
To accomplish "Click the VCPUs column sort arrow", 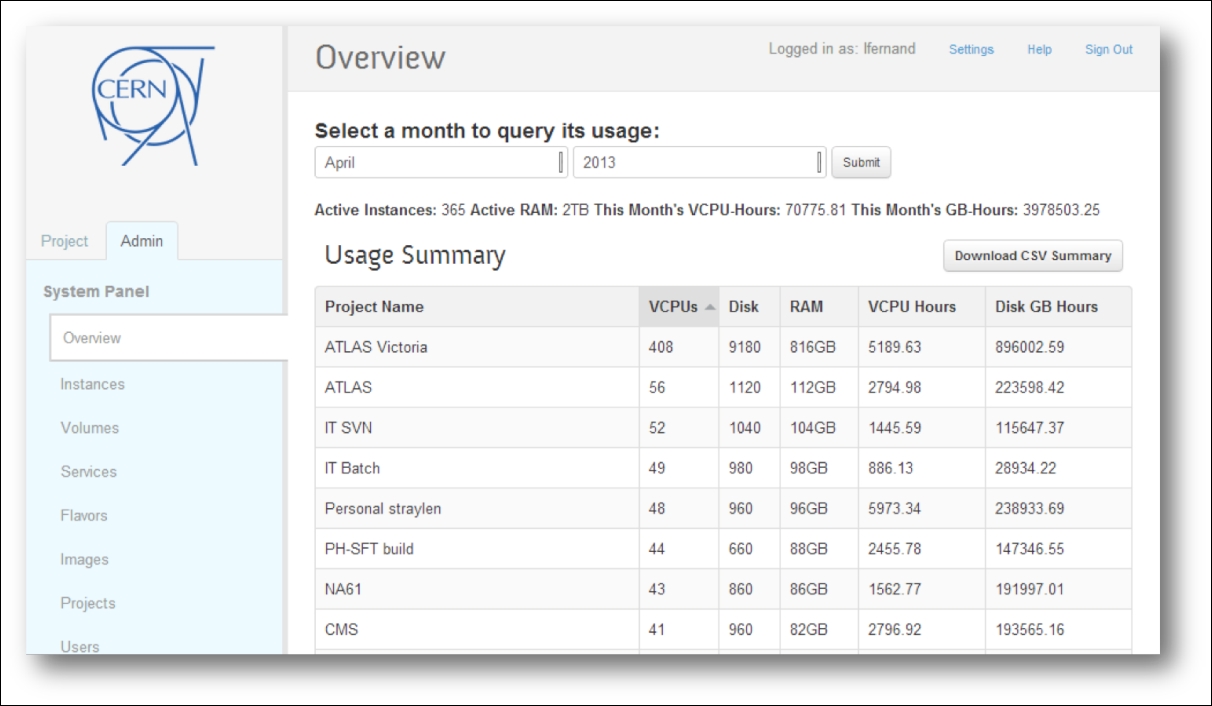I will pos(710,307).
